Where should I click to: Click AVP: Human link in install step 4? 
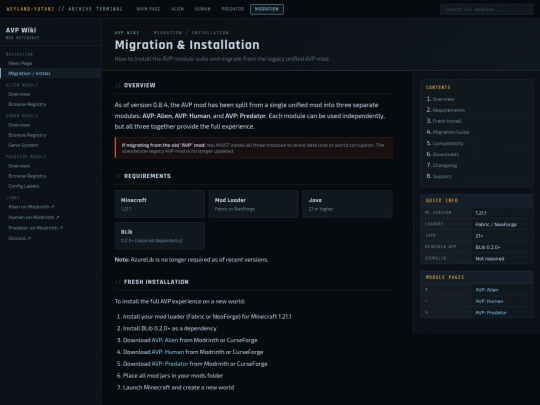click(168, 352)
